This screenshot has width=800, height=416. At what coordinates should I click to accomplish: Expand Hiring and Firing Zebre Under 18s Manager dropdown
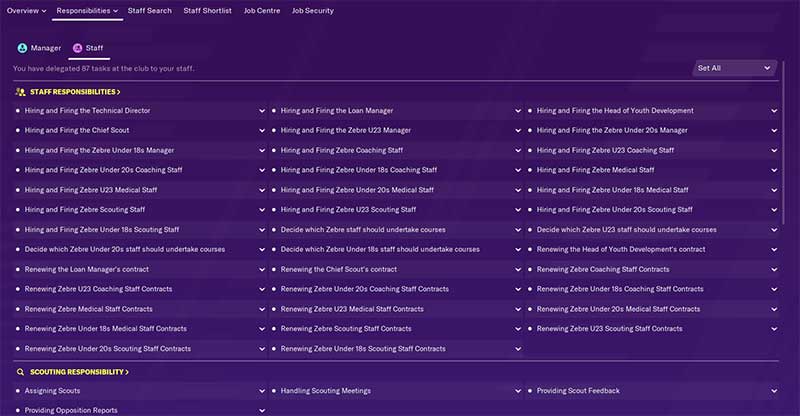[262, 151]
